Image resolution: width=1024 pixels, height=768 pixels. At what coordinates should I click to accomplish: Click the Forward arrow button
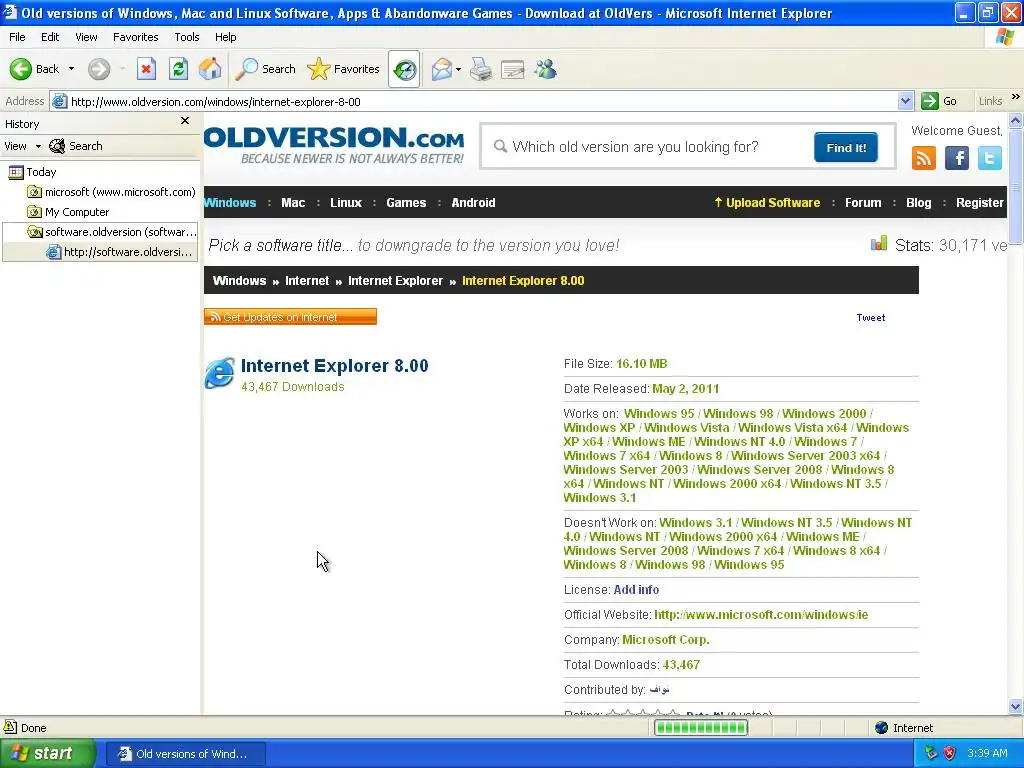(99, 69)
